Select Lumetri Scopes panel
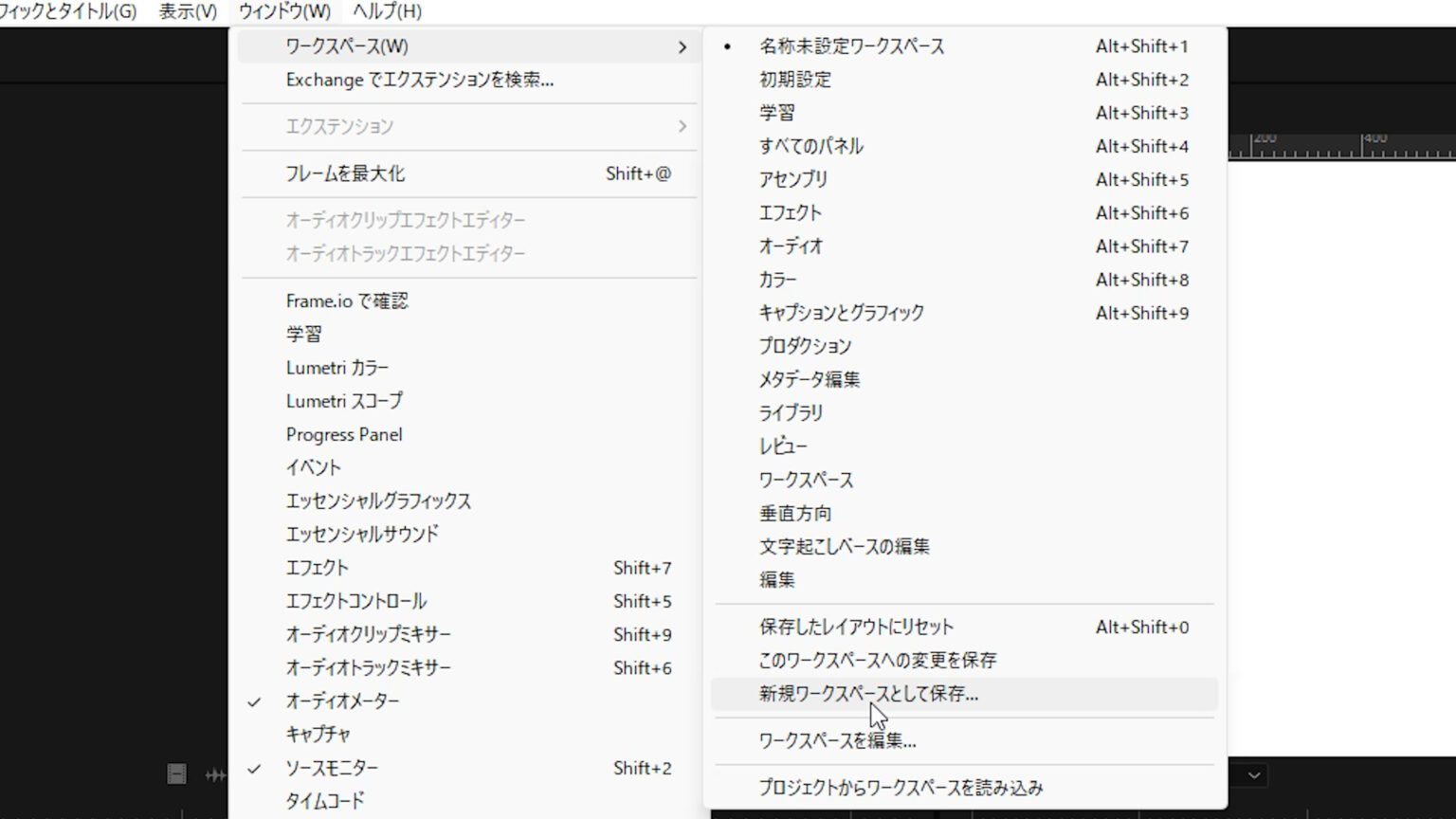 coord(344,401)
